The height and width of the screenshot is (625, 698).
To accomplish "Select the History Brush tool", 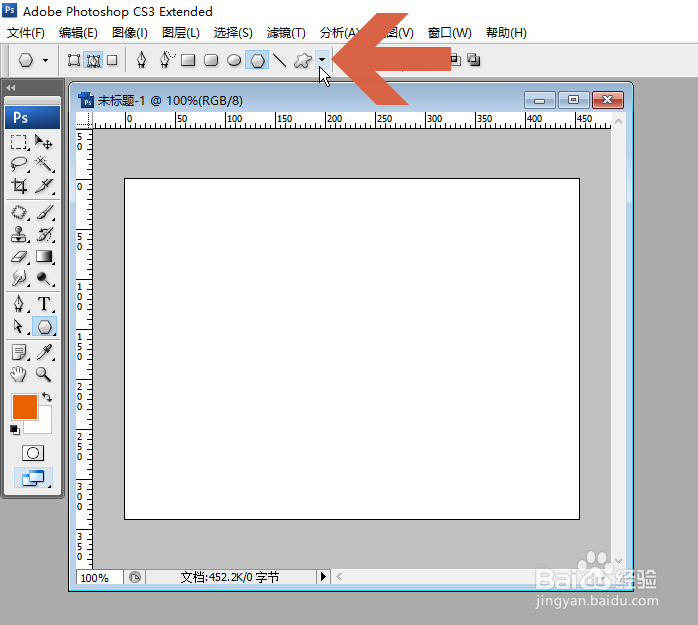I will pos(44,235).
